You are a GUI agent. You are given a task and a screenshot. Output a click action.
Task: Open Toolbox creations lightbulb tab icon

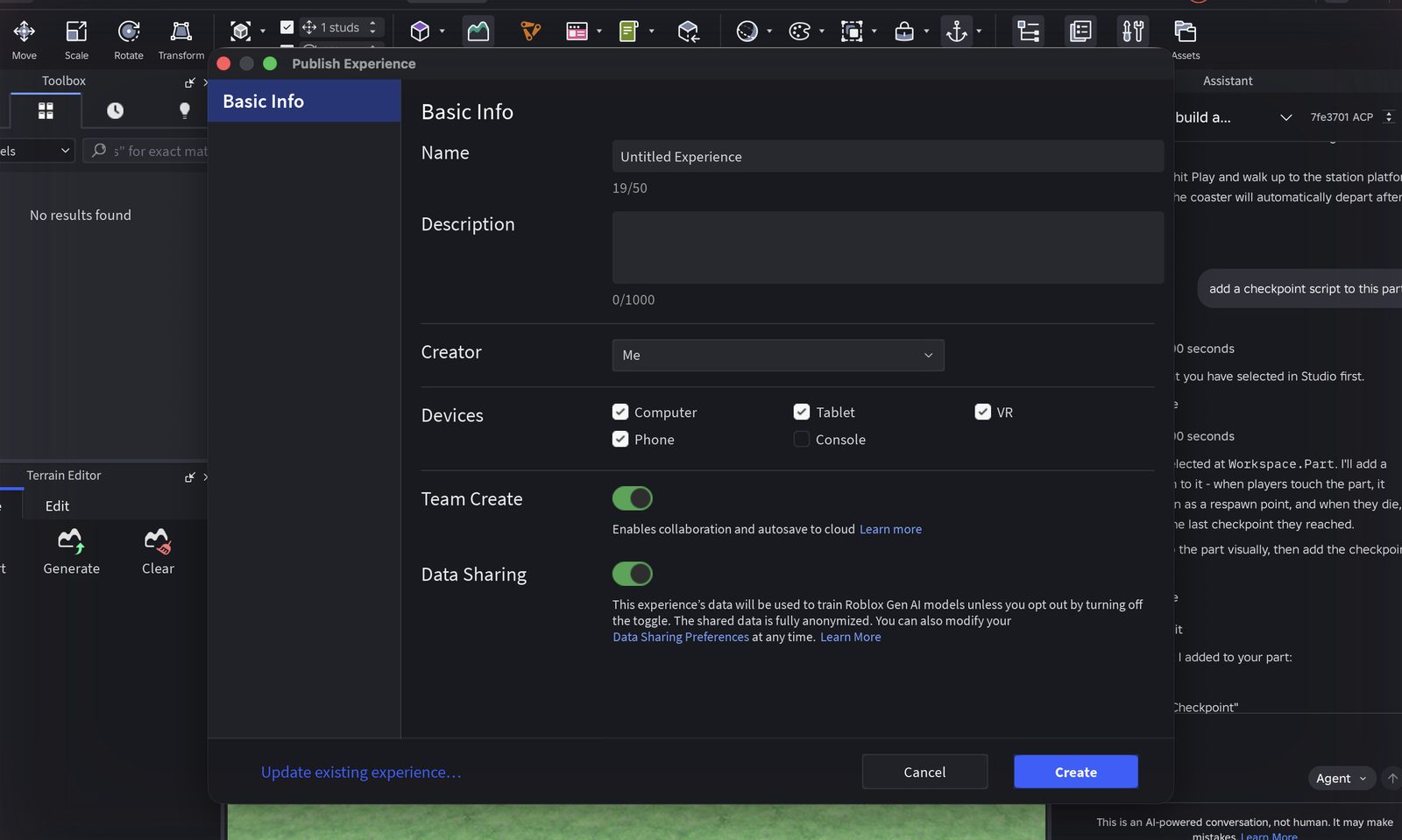tap(184, 110)
